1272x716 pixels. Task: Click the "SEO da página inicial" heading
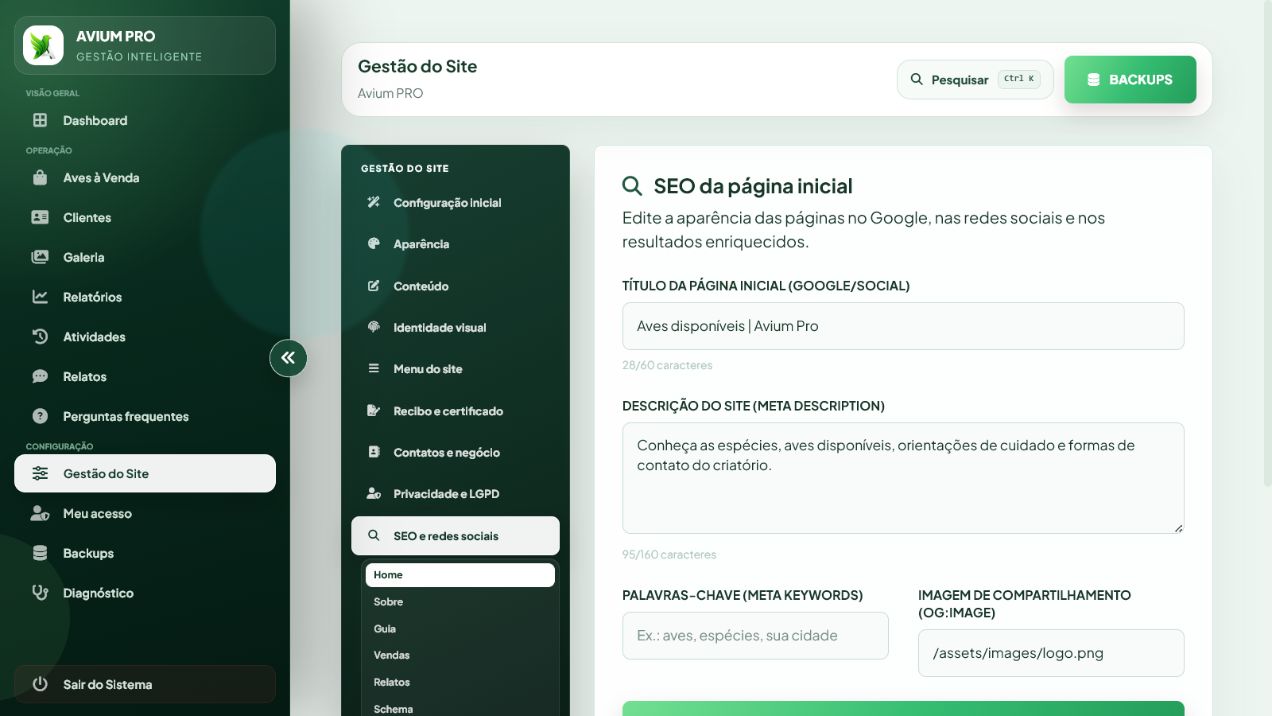[x=753, y=186]
